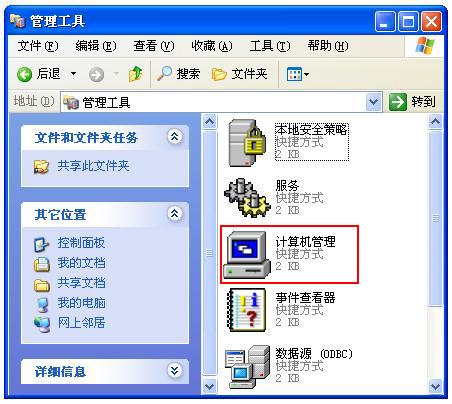
Task: Collapse the 其它位置 panel
Action: pyautogui.click(x=174, y=214)
